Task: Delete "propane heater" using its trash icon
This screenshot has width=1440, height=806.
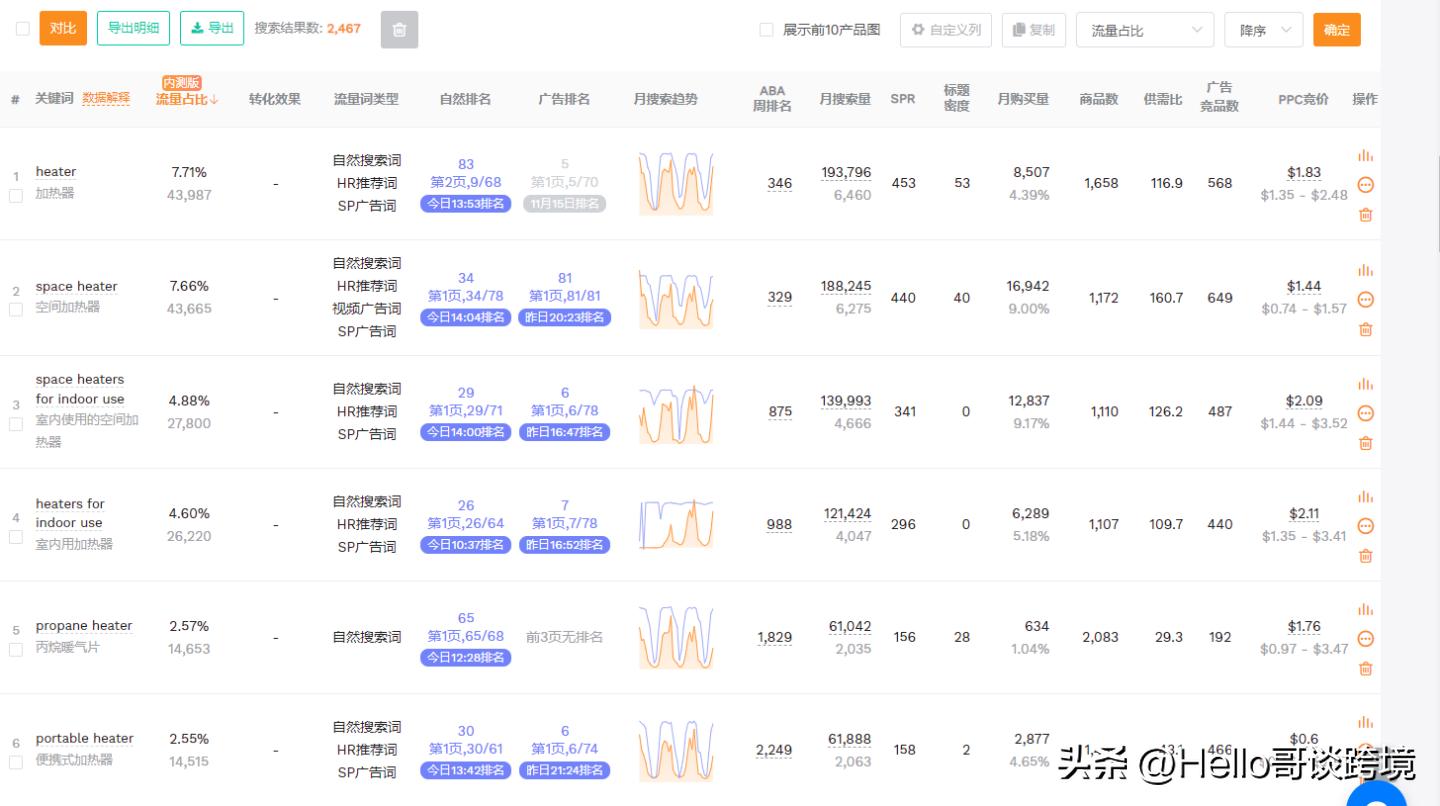Action: 1366,668
